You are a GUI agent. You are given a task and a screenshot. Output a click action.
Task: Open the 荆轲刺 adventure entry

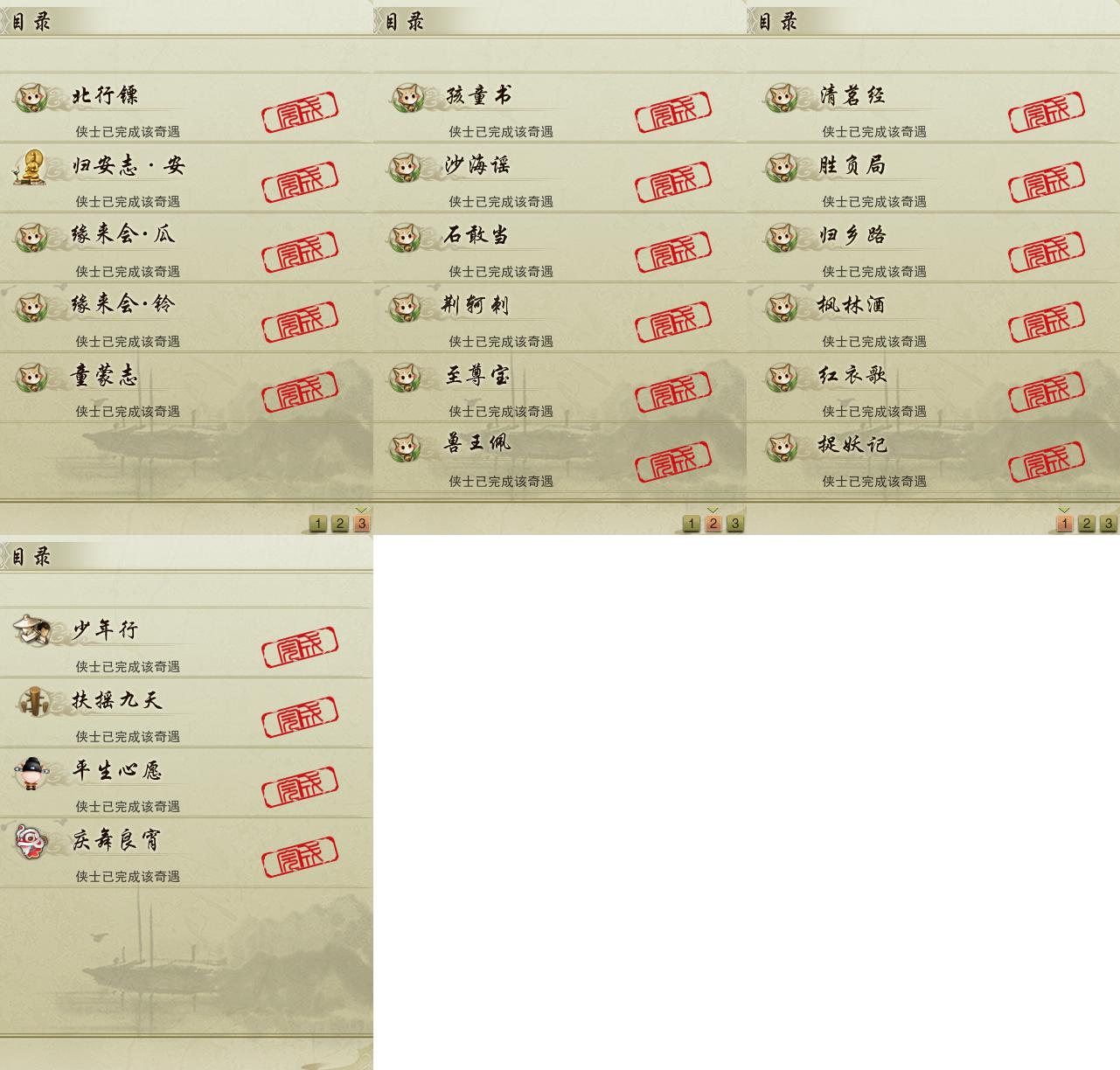560,317
